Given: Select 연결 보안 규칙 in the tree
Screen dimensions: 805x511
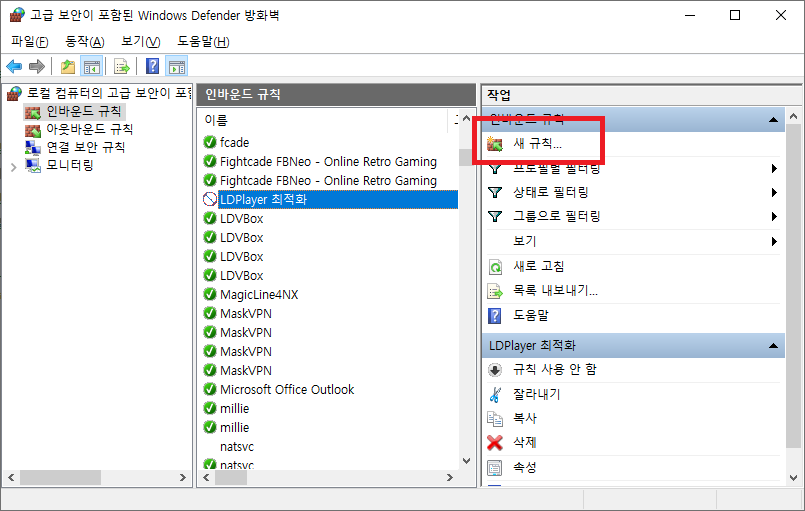Looking at the screenshot, I should (x=86, y=147).
